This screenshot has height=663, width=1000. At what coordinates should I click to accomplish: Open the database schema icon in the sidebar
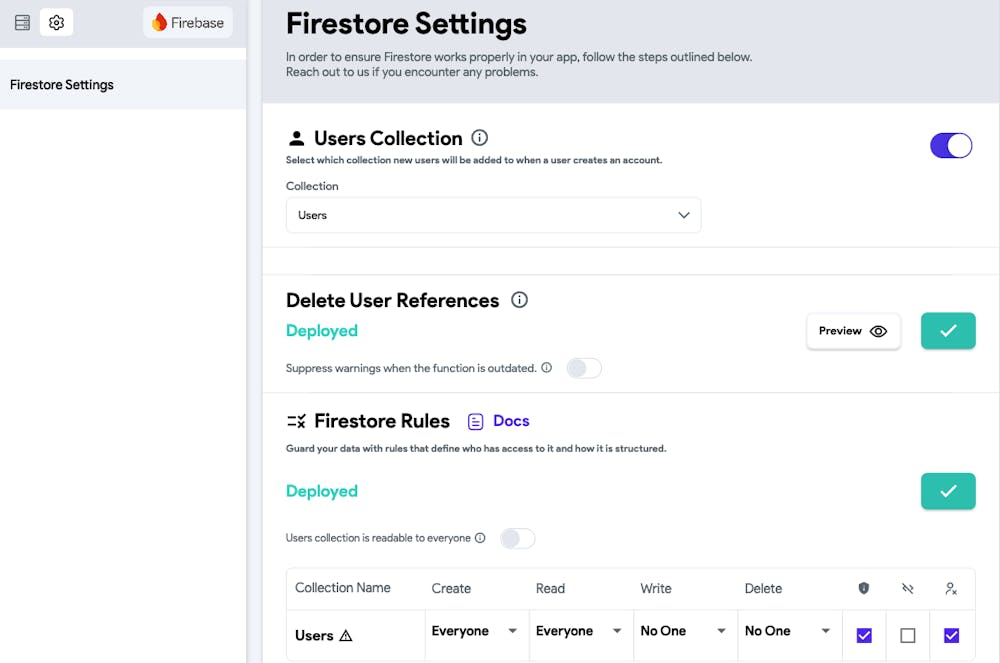click(22, 22)
